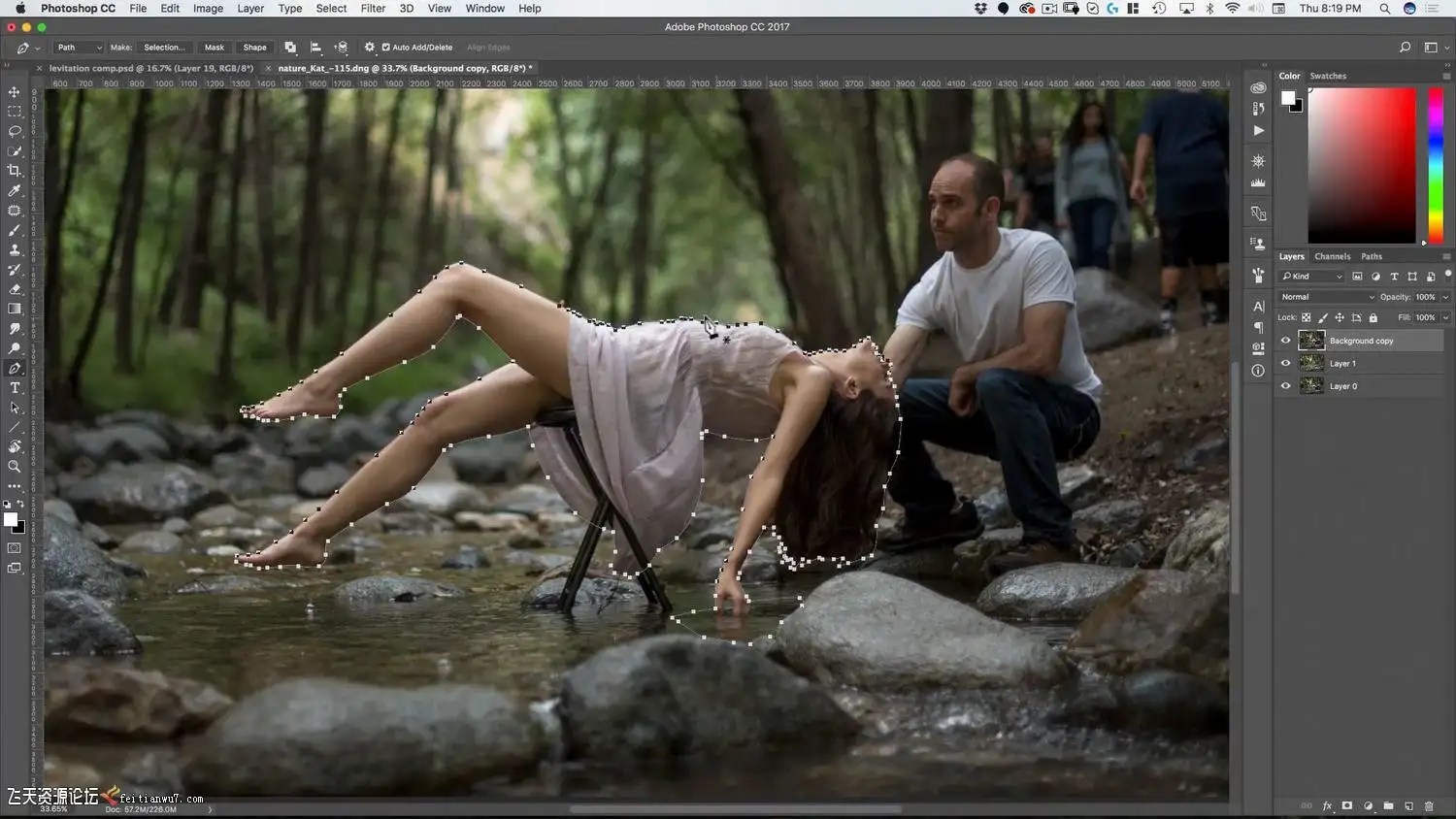Screen dimensions: 1456x819
Task: Select the Lasso tool
Action: (15, 131)
